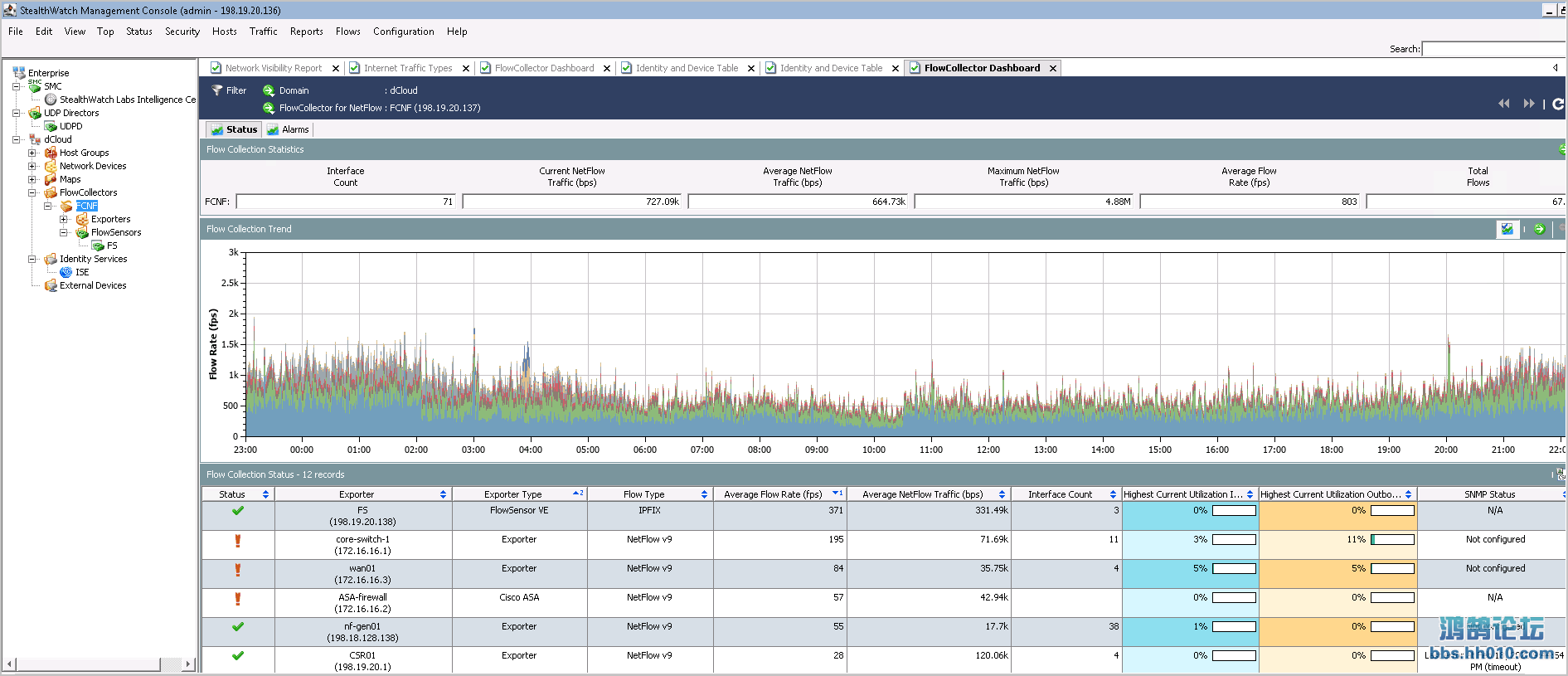The width and height of the screenshot is (1568, 676).
Task: Open the Hosts menu
Action: tap(225, 32)
